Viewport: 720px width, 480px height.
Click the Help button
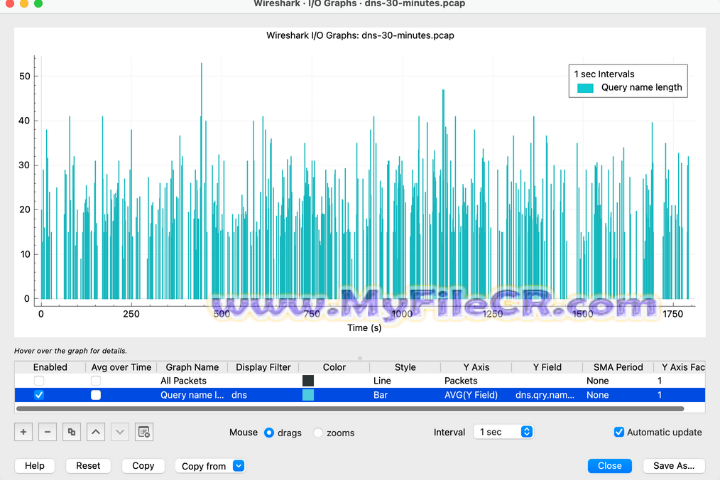pyautogui.click(x=34, y=466)
